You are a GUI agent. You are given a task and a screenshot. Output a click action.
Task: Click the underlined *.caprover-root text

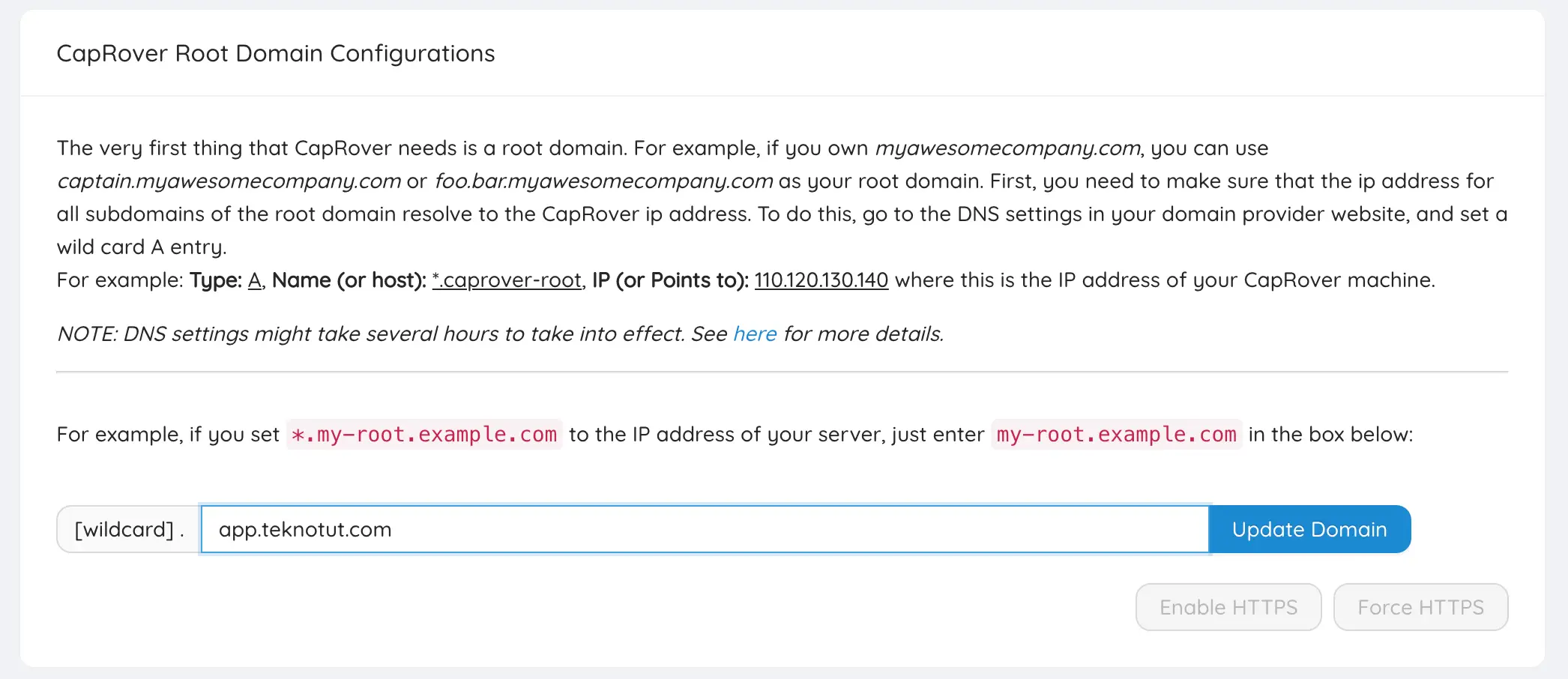click(x=507, y=280)
